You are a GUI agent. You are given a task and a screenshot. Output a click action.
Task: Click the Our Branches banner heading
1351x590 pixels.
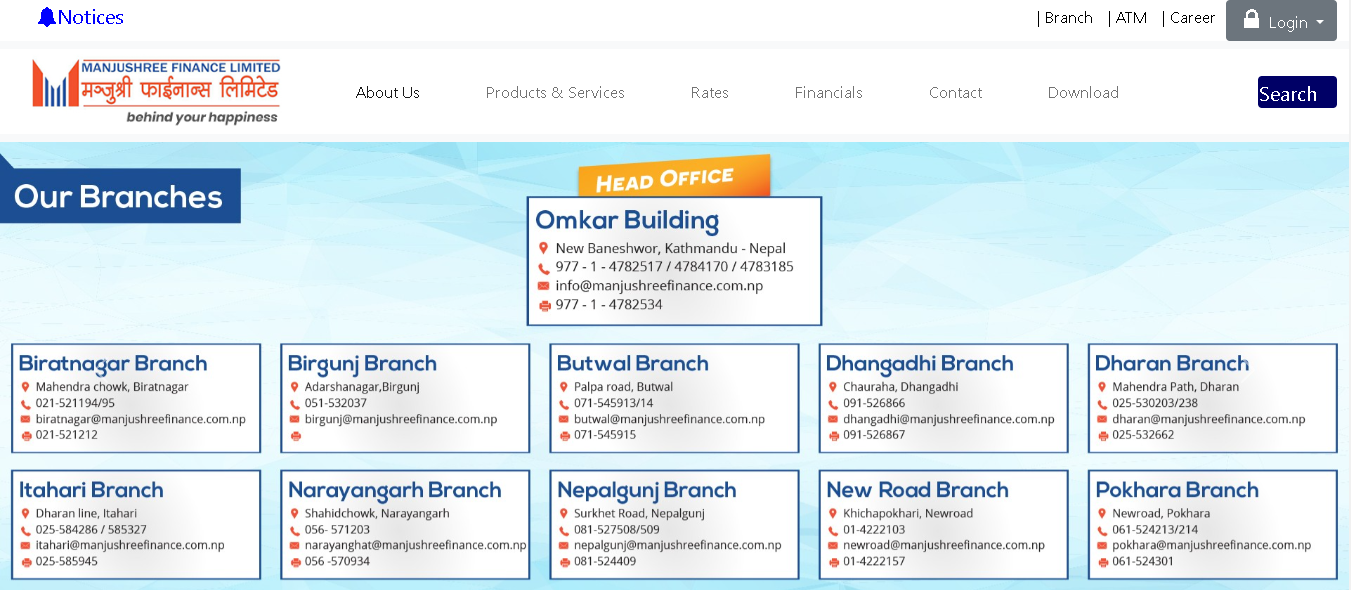pos(118,196)
